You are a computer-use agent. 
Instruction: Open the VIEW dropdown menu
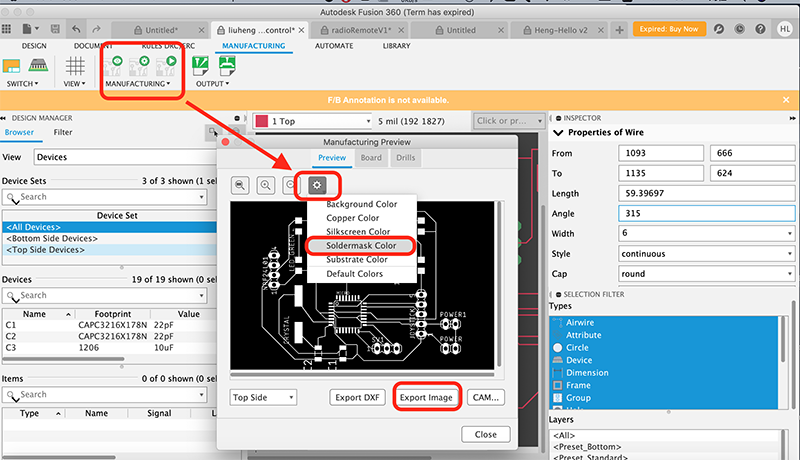74,84
